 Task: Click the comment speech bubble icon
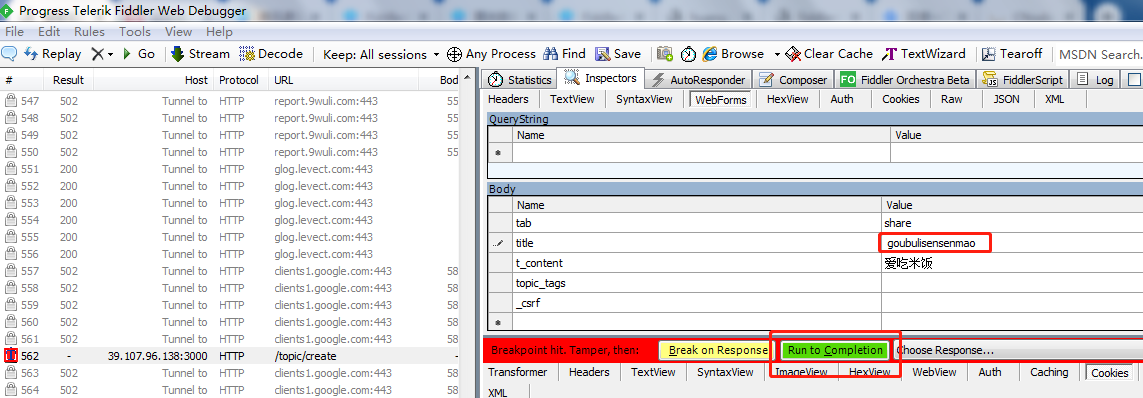9,53
